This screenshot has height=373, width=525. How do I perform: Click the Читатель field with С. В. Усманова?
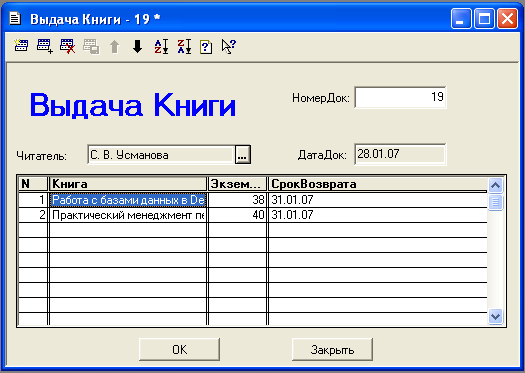point(161,155)
